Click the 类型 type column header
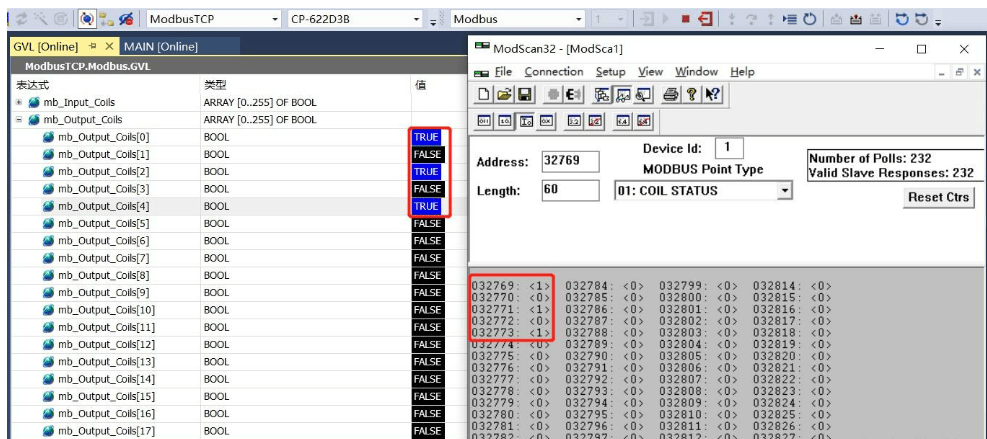The width and height of the screenshot is (987, 439). coord(215,85)
